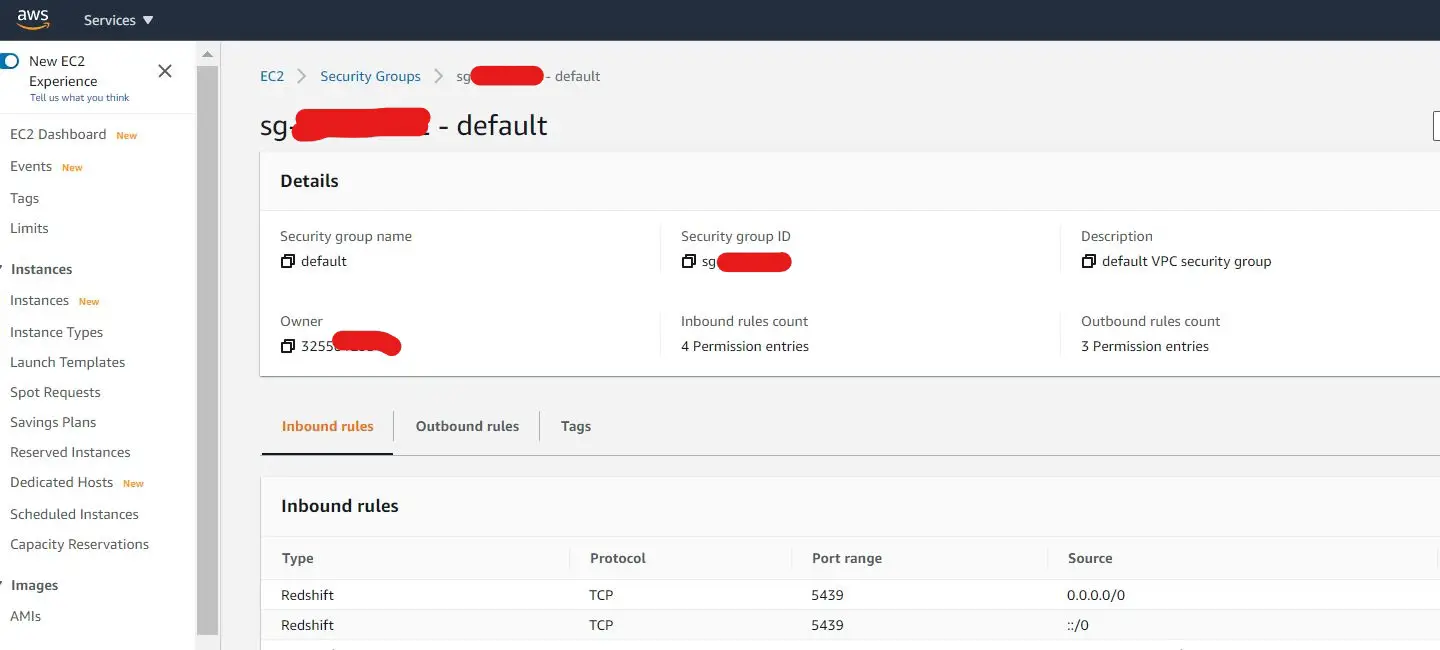
Task: Open Tags in the sidebar
Action: [x=24, y=198]
